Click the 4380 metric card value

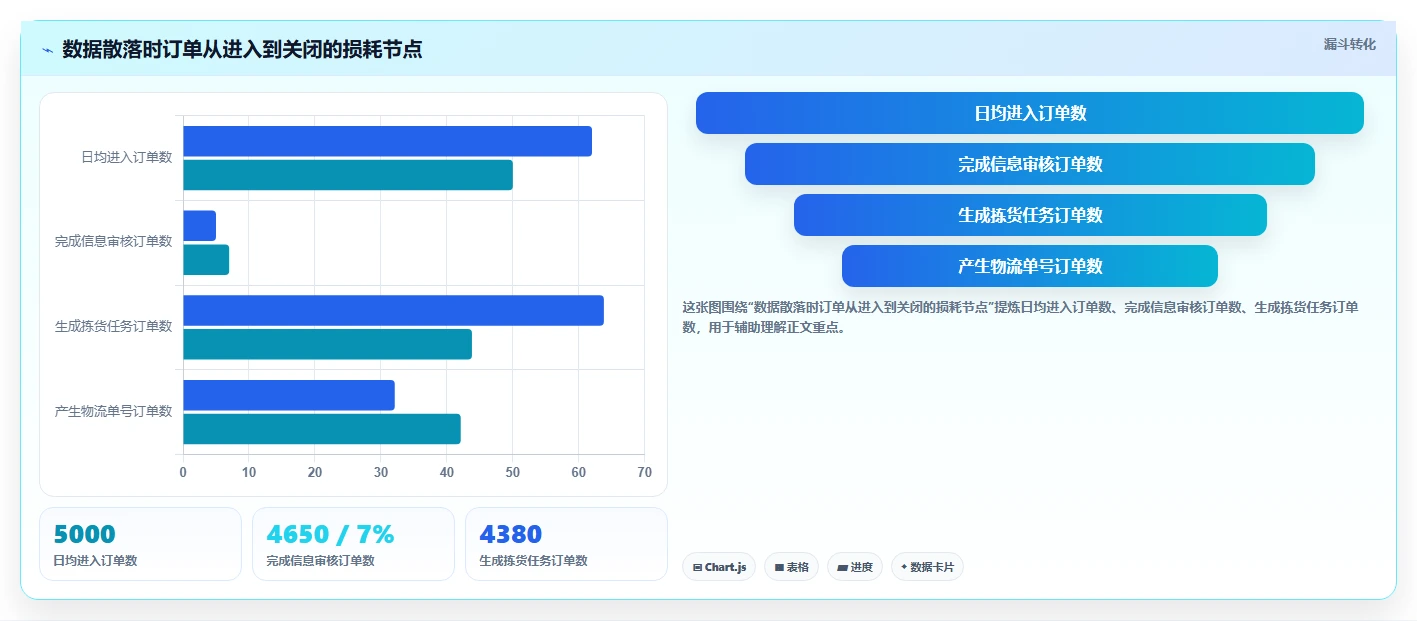[511, 534]
